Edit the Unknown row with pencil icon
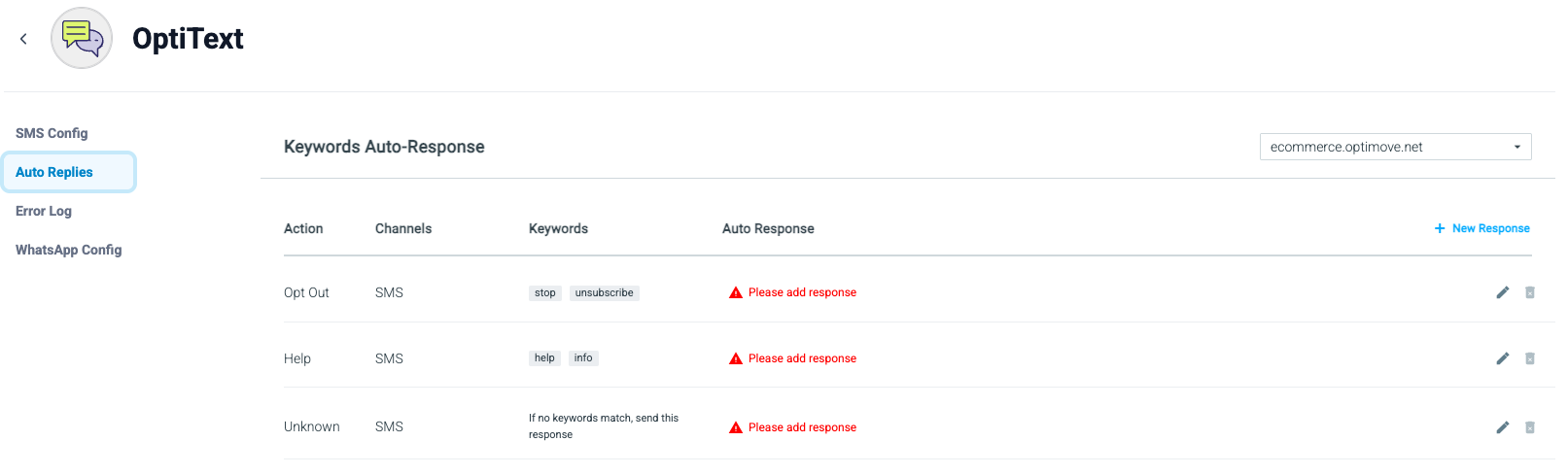1568x475 pixels. tap(1502, 427)
